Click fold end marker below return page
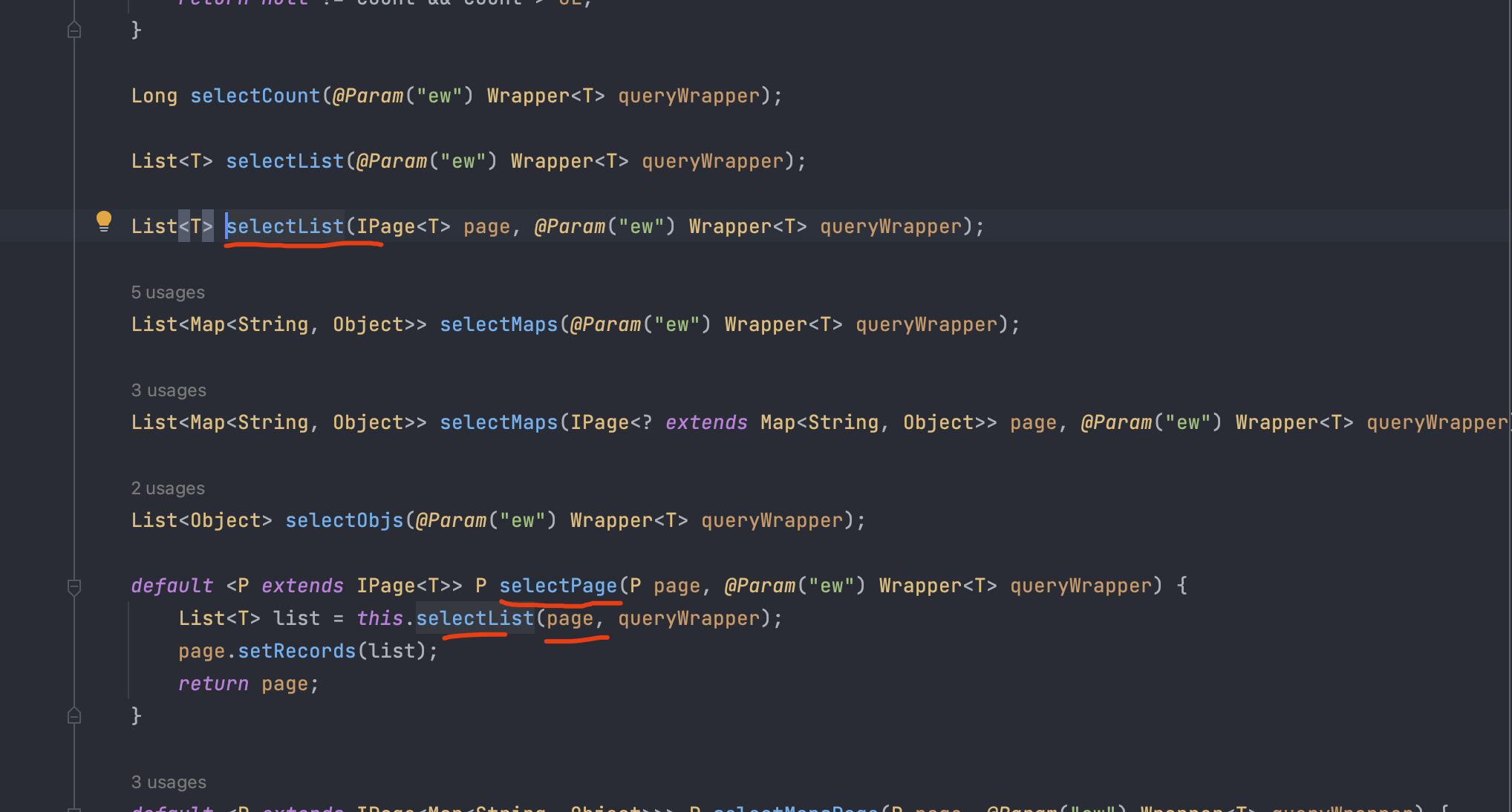The height and width of the screenshot is (812, 1512). [74, 716]
